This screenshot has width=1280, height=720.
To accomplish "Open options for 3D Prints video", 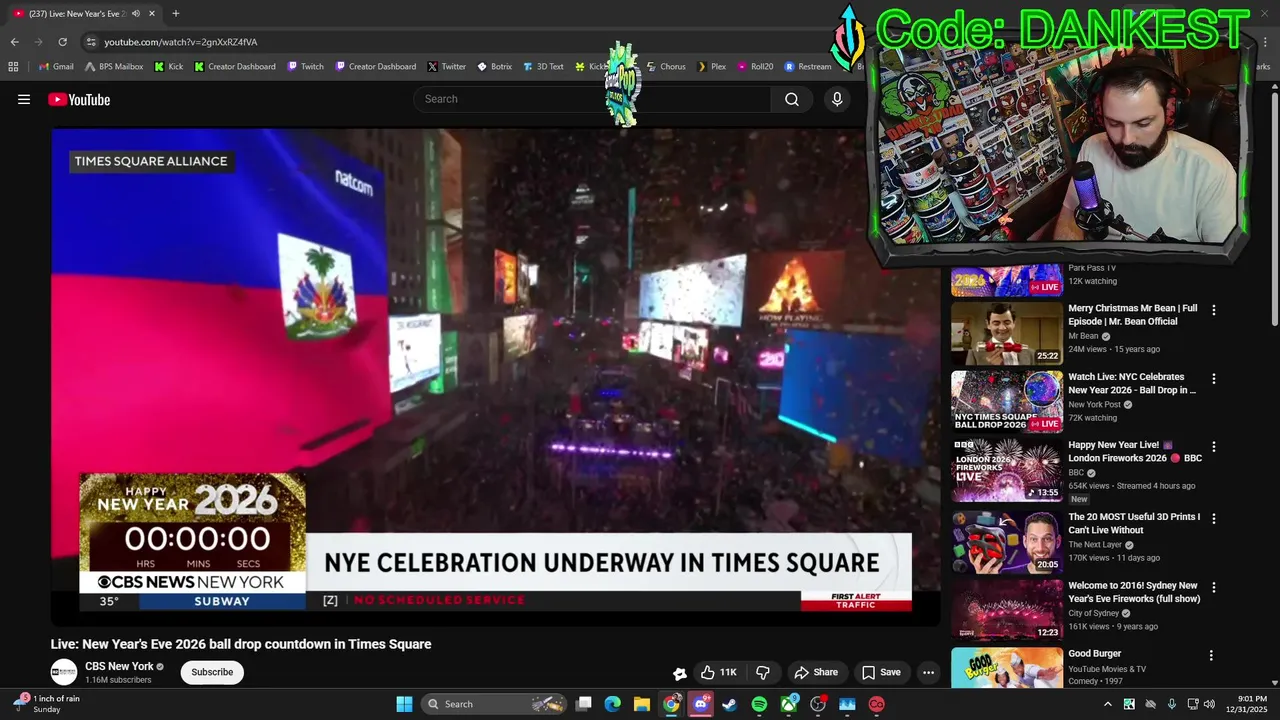I will (1214, 519).
